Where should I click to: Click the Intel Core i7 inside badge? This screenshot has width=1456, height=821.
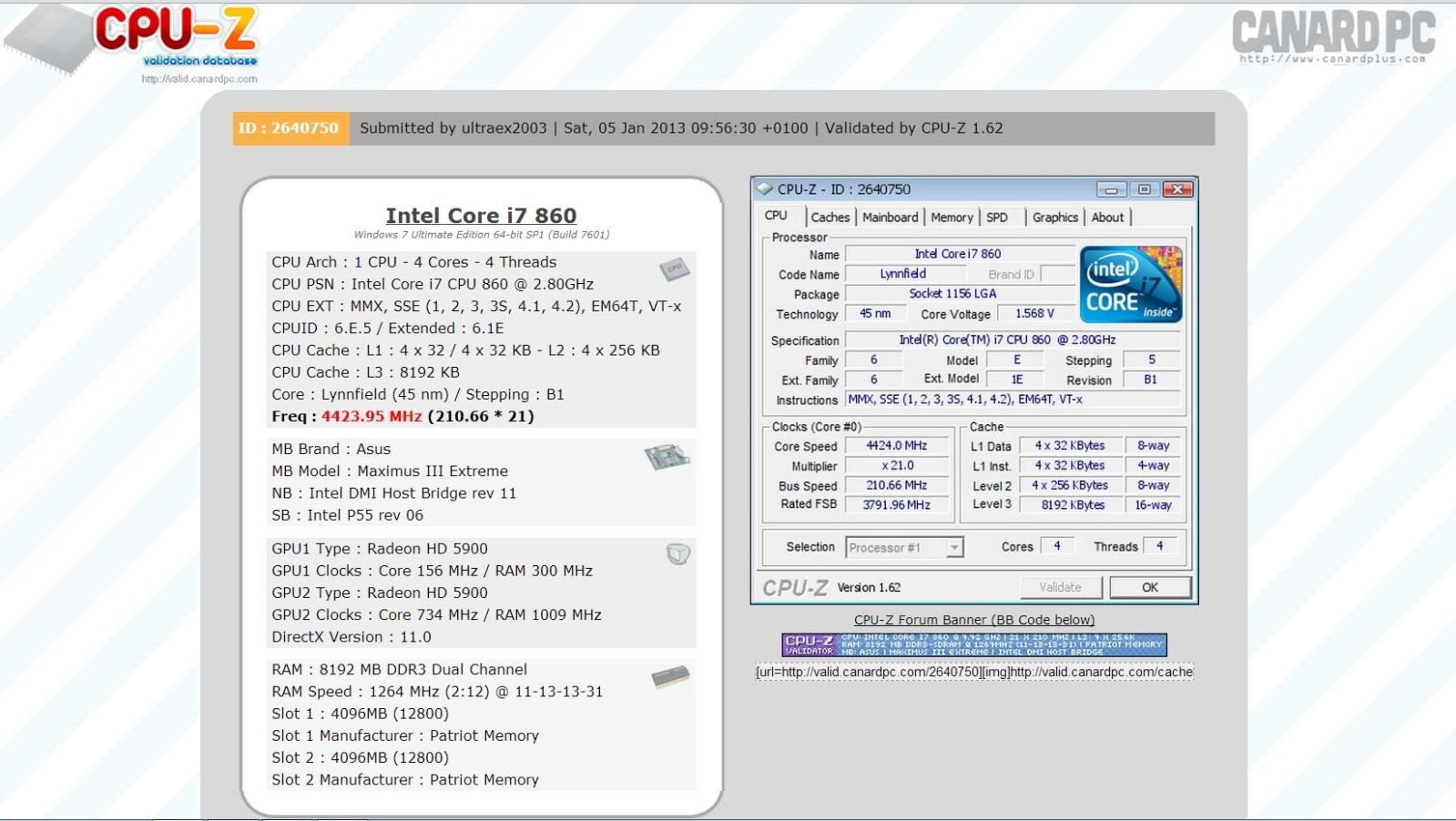point(1130,284)
